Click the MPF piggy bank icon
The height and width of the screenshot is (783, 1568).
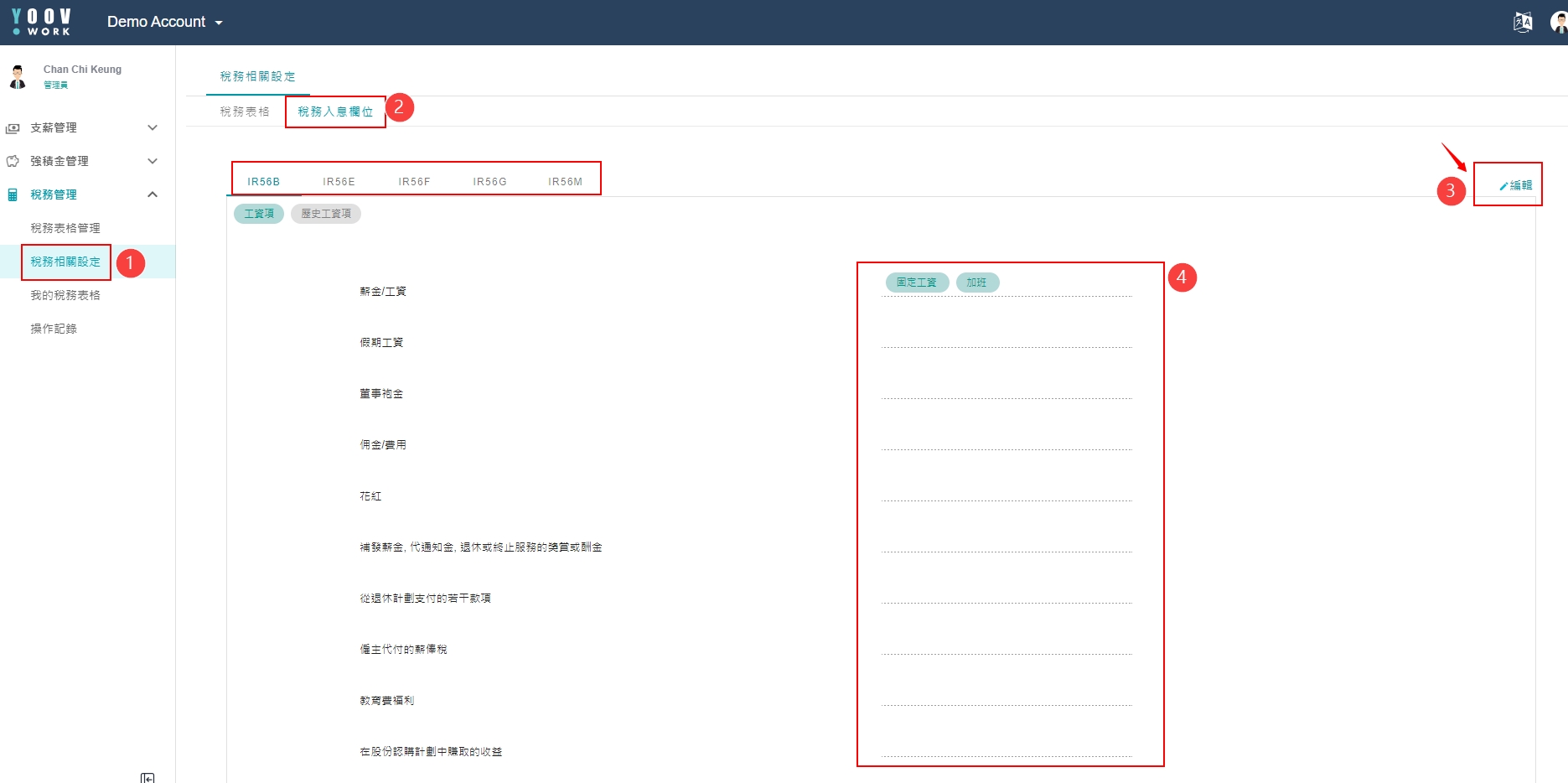(x=13, y=161)
